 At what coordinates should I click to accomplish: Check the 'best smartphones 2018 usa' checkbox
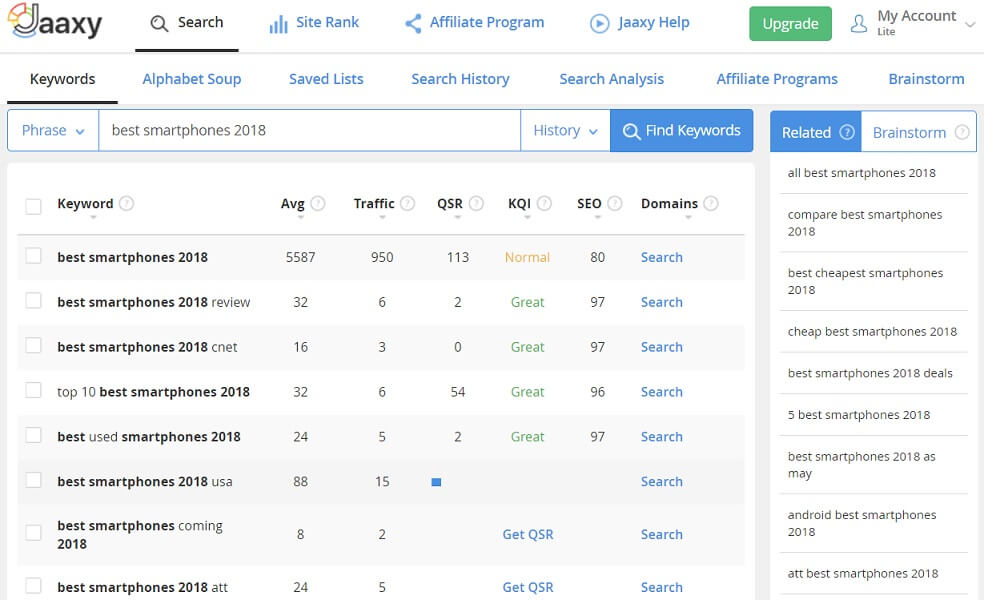point(33,480)
